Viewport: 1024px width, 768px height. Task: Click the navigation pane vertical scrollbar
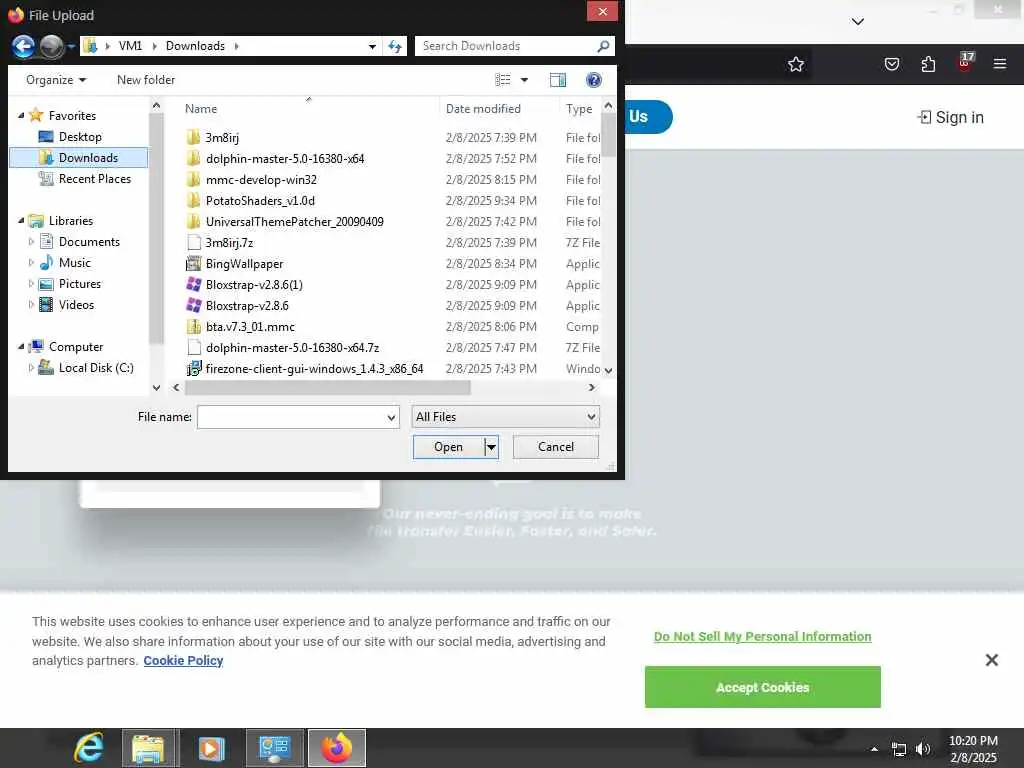tap(156, 229)
